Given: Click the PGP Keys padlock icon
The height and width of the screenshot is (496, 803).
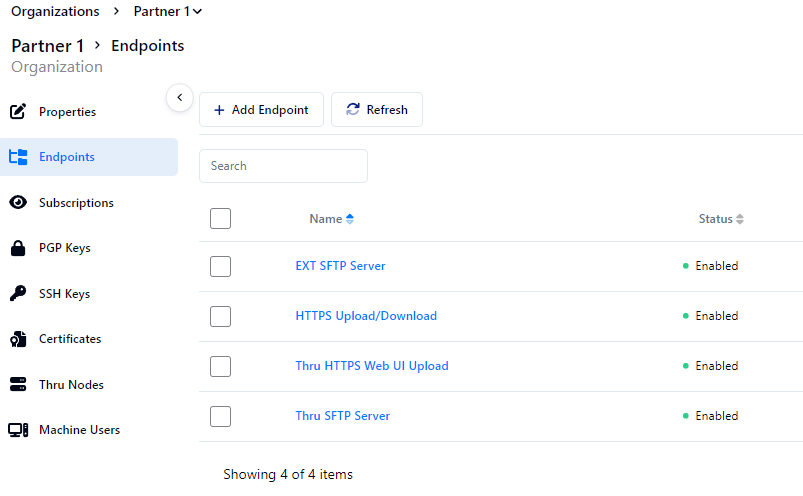Looking at the screenshot, I should [17, 248].
